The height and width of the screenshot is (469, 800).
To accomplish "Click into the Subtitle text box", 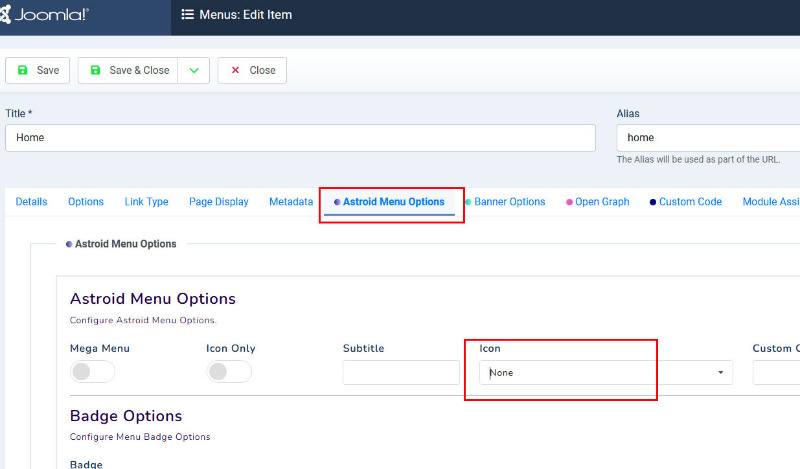I will (x=401, y=373).
